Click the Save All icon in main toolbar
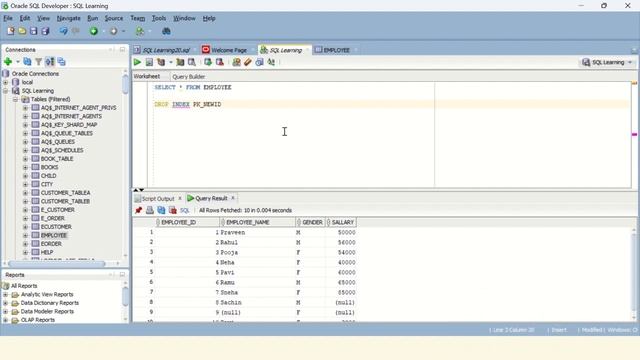 click(45, 31)
